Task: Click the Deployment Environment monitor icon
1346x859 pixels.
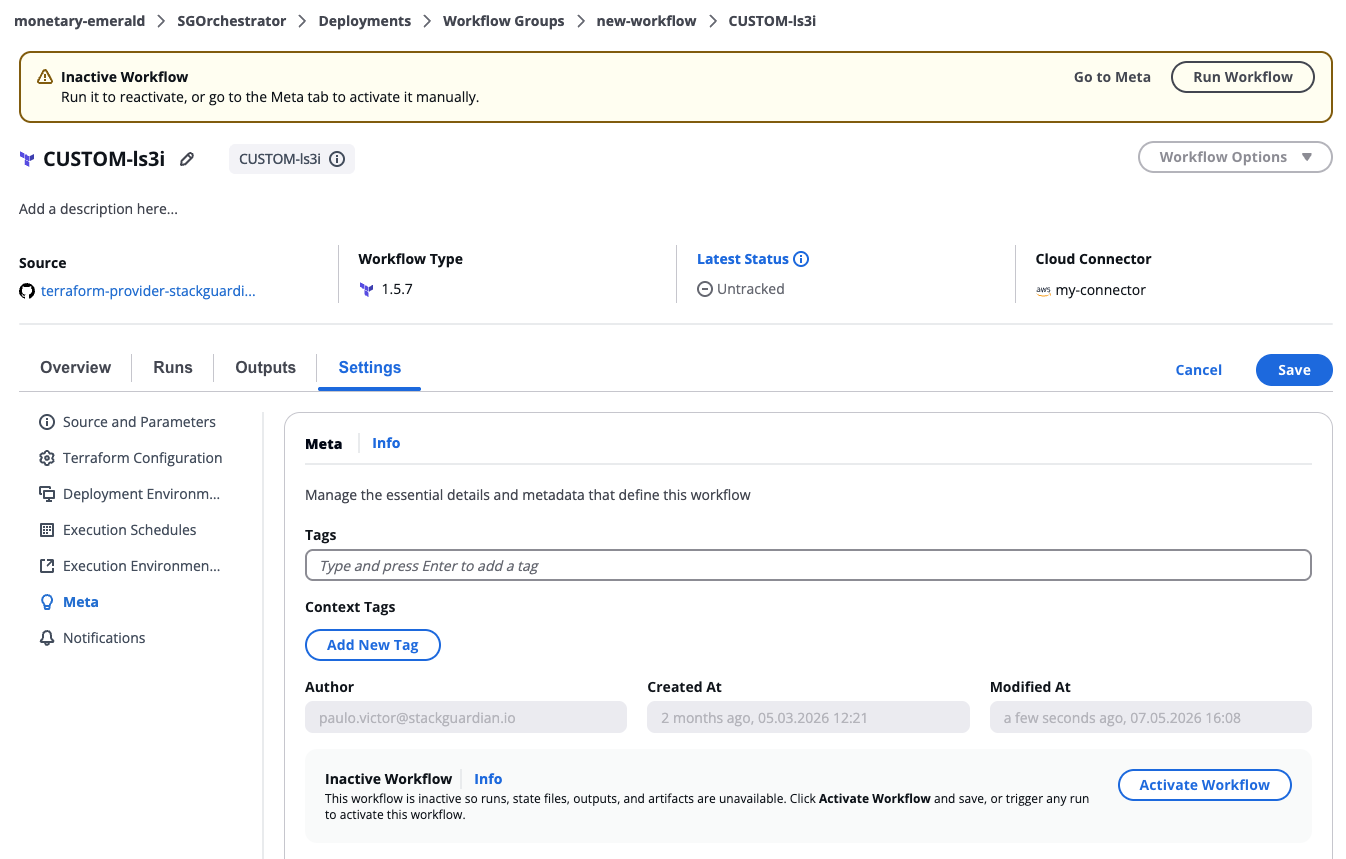Action: (47, 494)
